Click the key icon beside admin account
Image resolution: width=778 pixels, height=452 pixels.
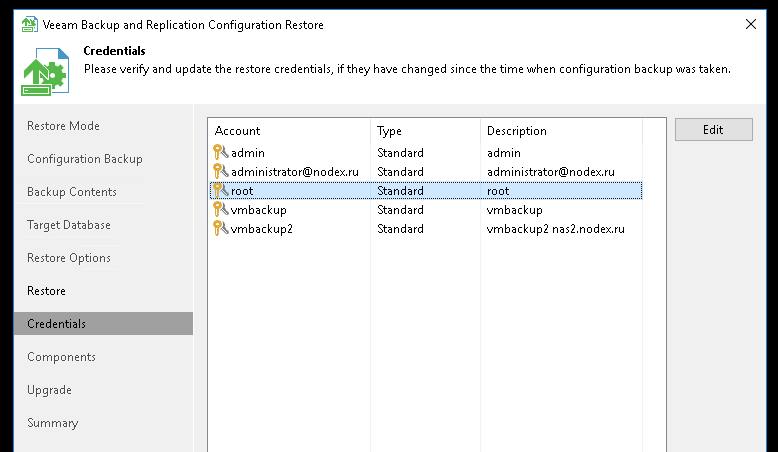tap(220, 152)
